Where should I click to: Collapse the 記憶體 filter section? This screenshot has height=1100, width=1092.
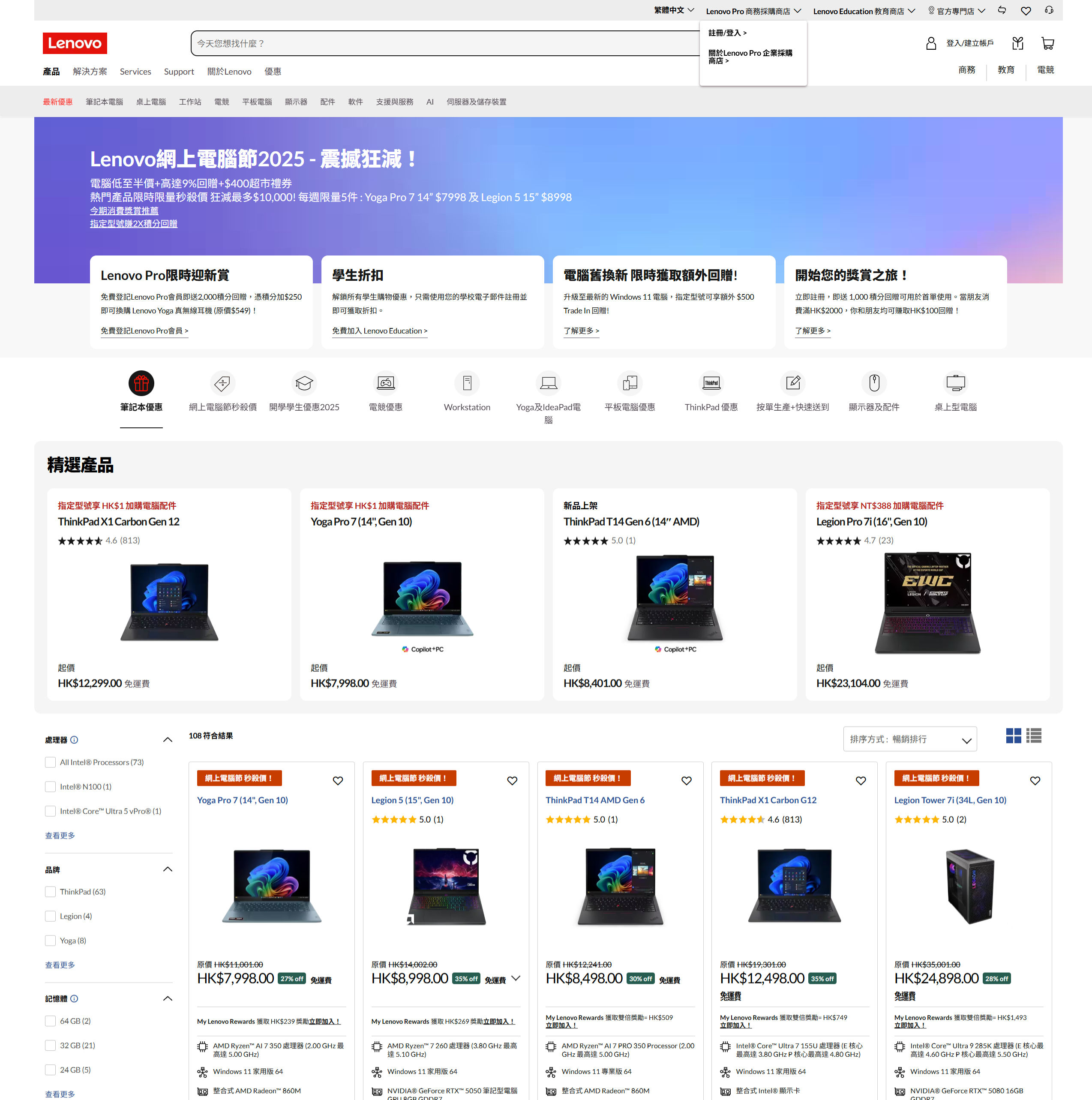tap(168, 998)
